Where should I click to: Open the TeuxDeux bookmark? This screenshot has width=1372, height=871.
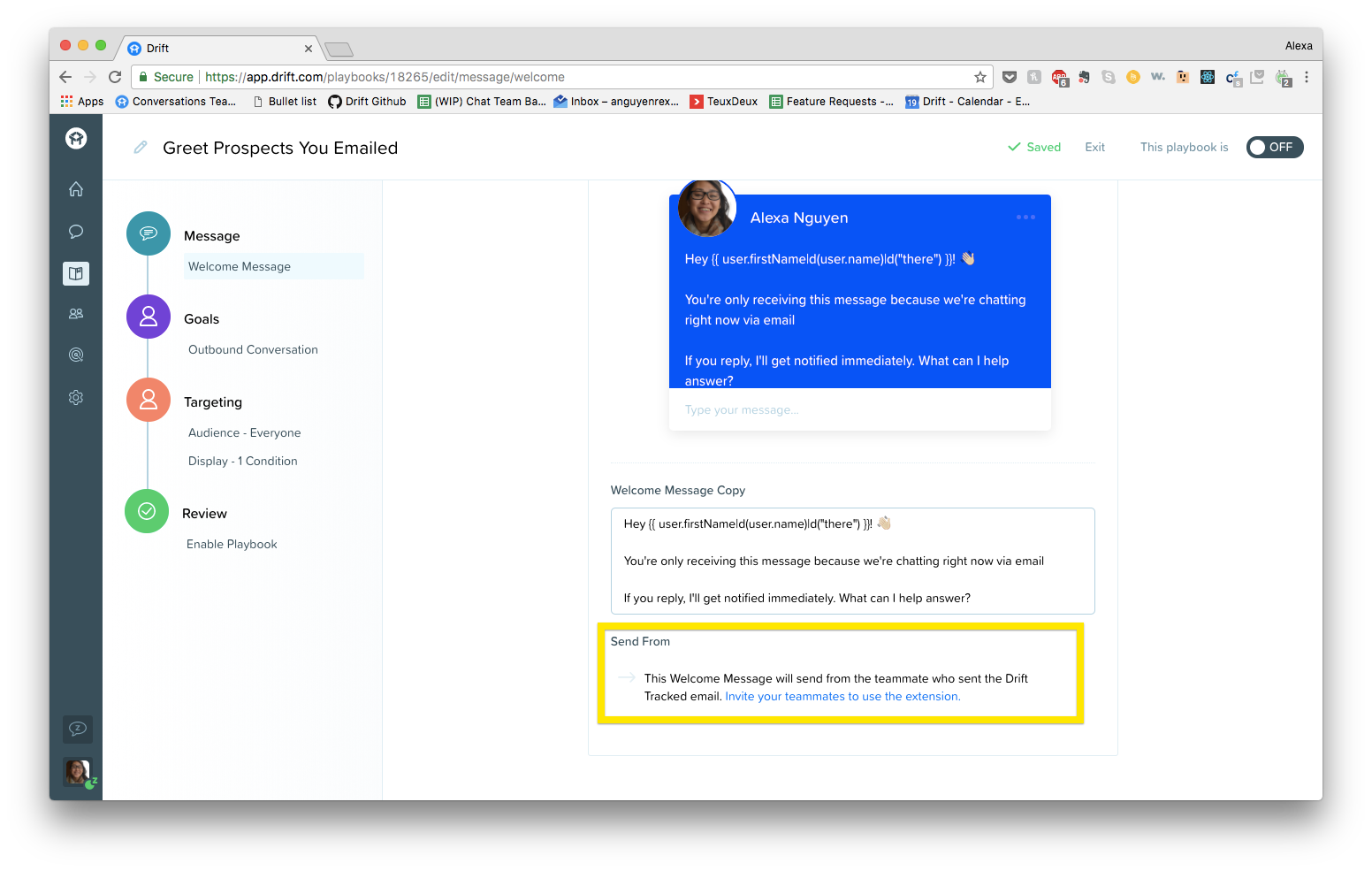click(x=724, y=102)
